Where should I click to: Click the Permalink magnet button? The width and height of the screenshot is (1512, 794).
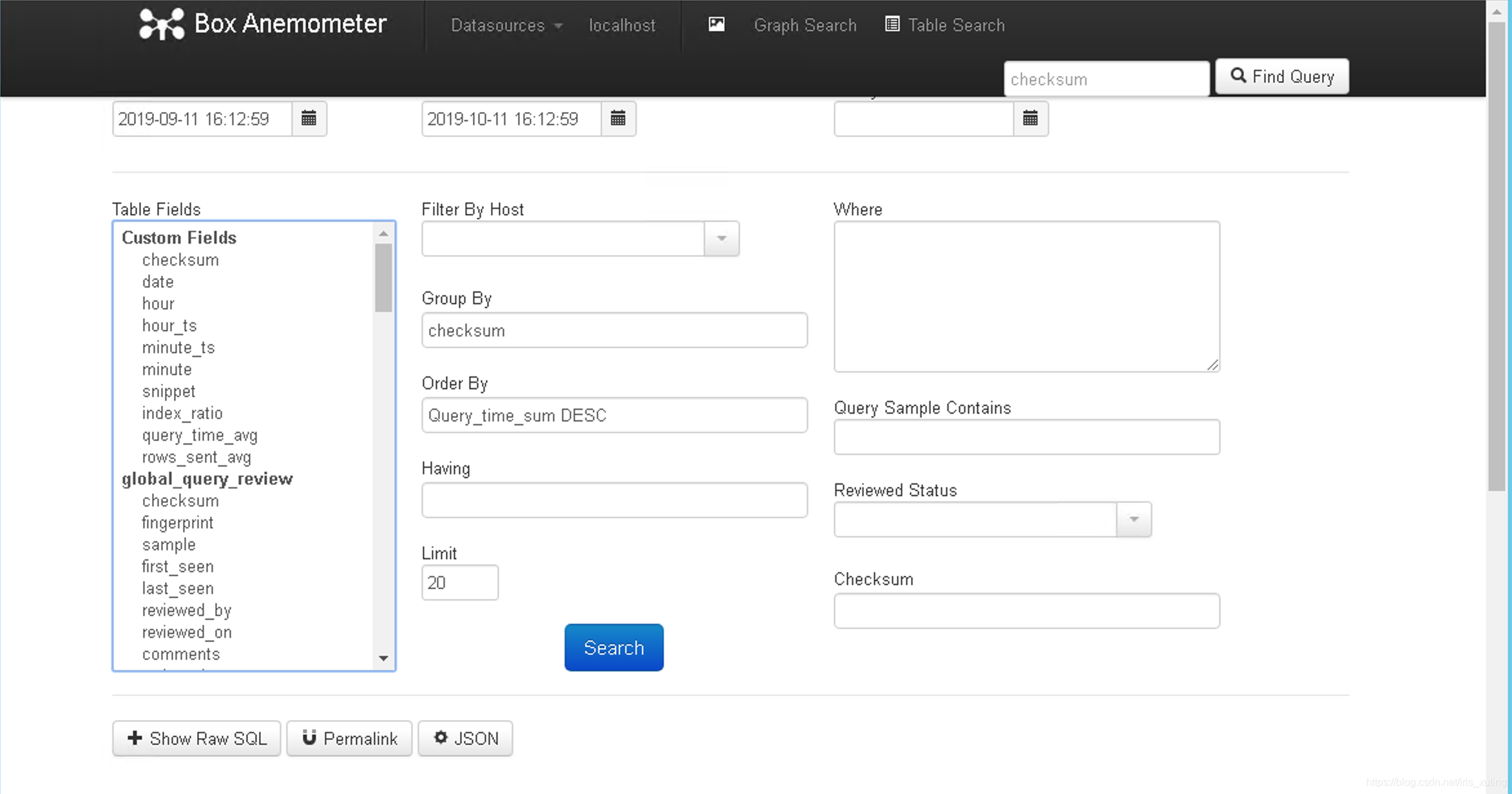pyautogui.click(x=349, y=739)
